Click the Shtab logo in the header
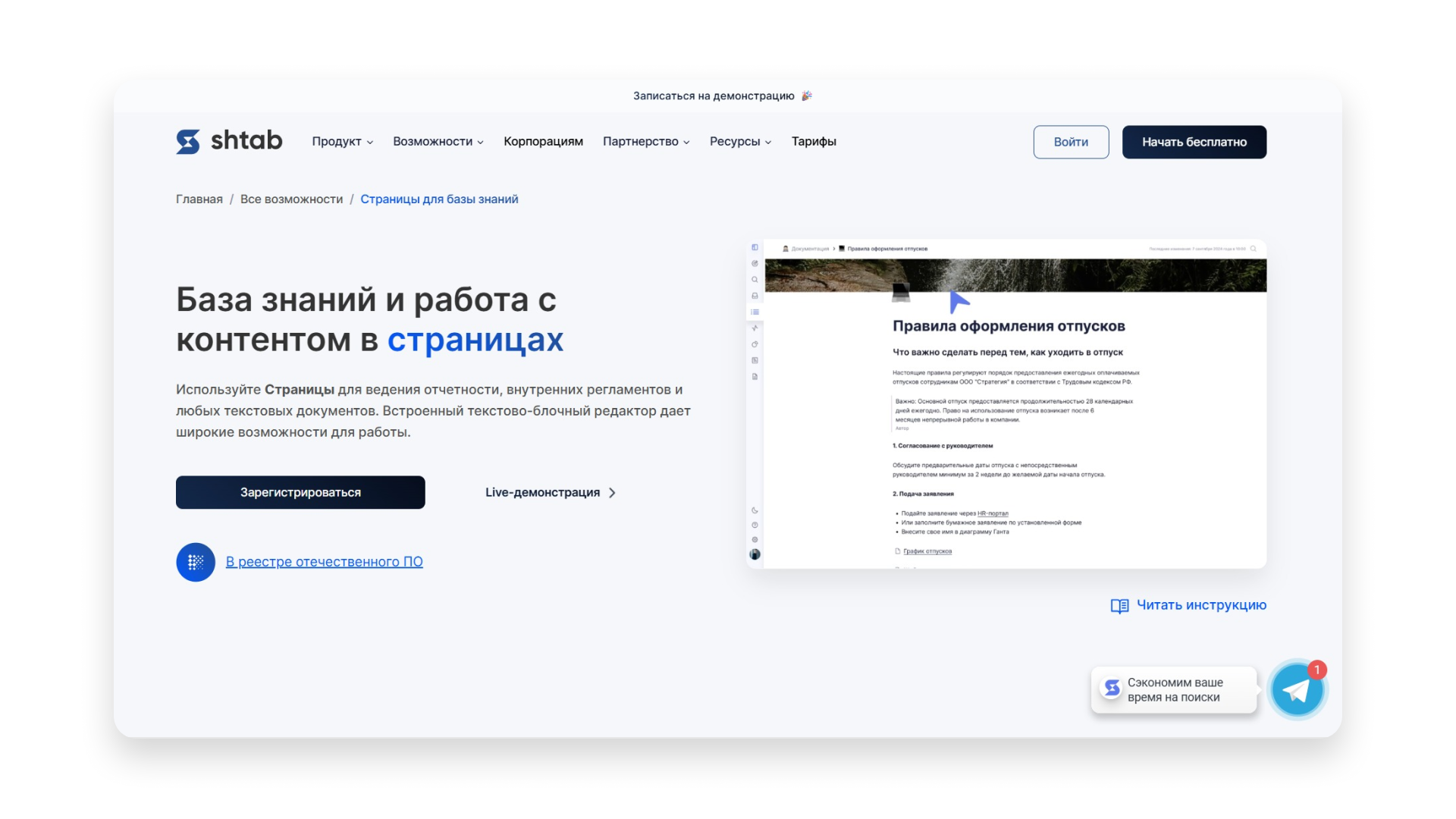Image resolution: width=1456 pixels, height=819 pixels. click(x=229, y=141)
